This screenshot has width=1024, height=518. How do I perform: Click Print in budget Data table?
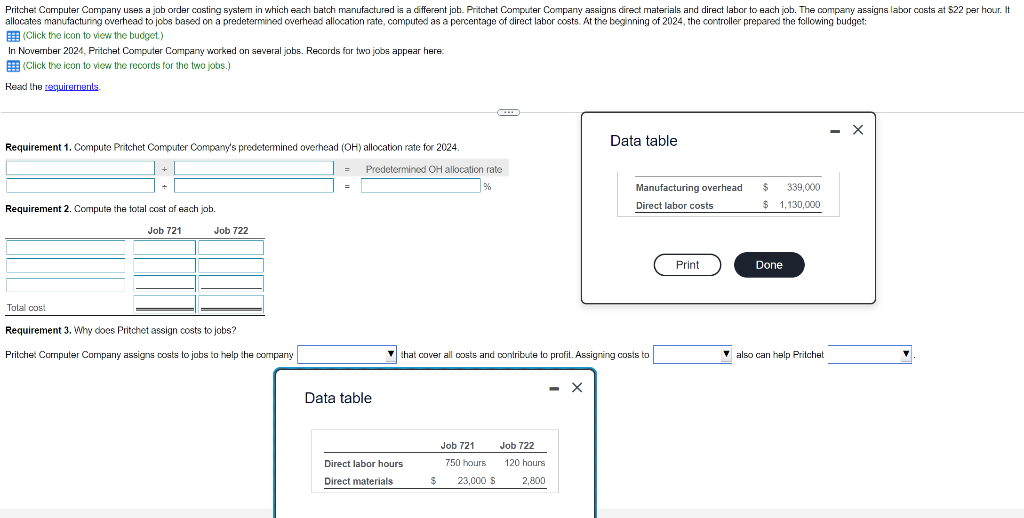(687, 265)
